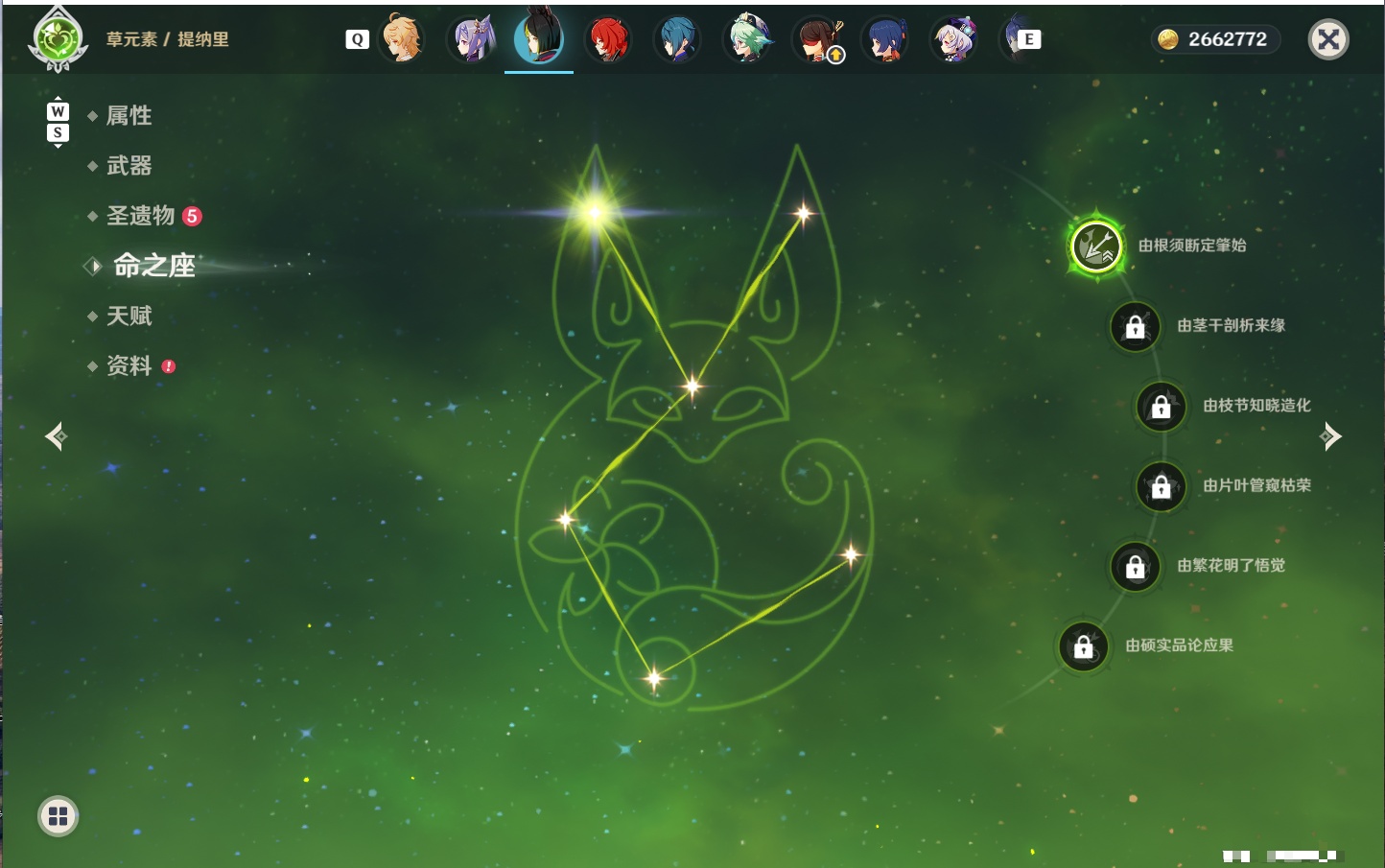Open the locked 由繁花明了悟觉 constellation node

pos(1136,566)
